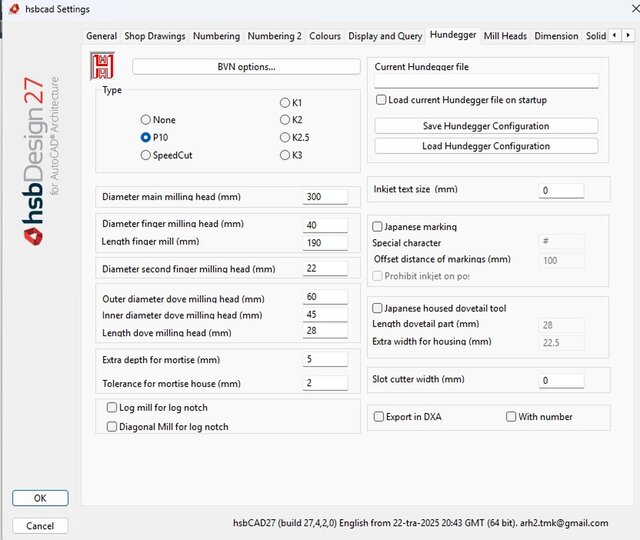Edit Diameter finger milling head value 40

coord(325,225)
